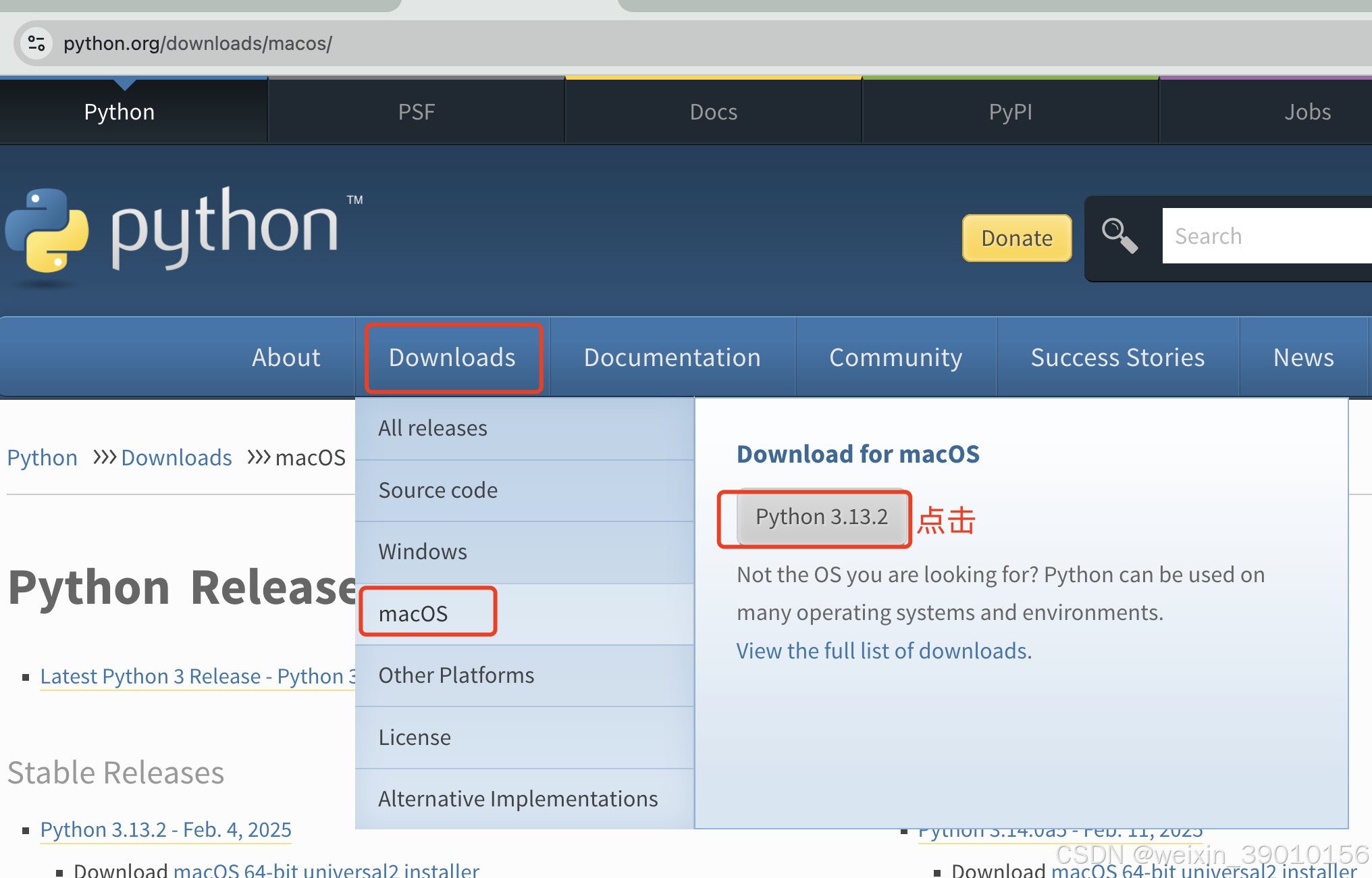Choose All releases in the dropdown
The image size is (1372, 878).
tap(432, 428)
